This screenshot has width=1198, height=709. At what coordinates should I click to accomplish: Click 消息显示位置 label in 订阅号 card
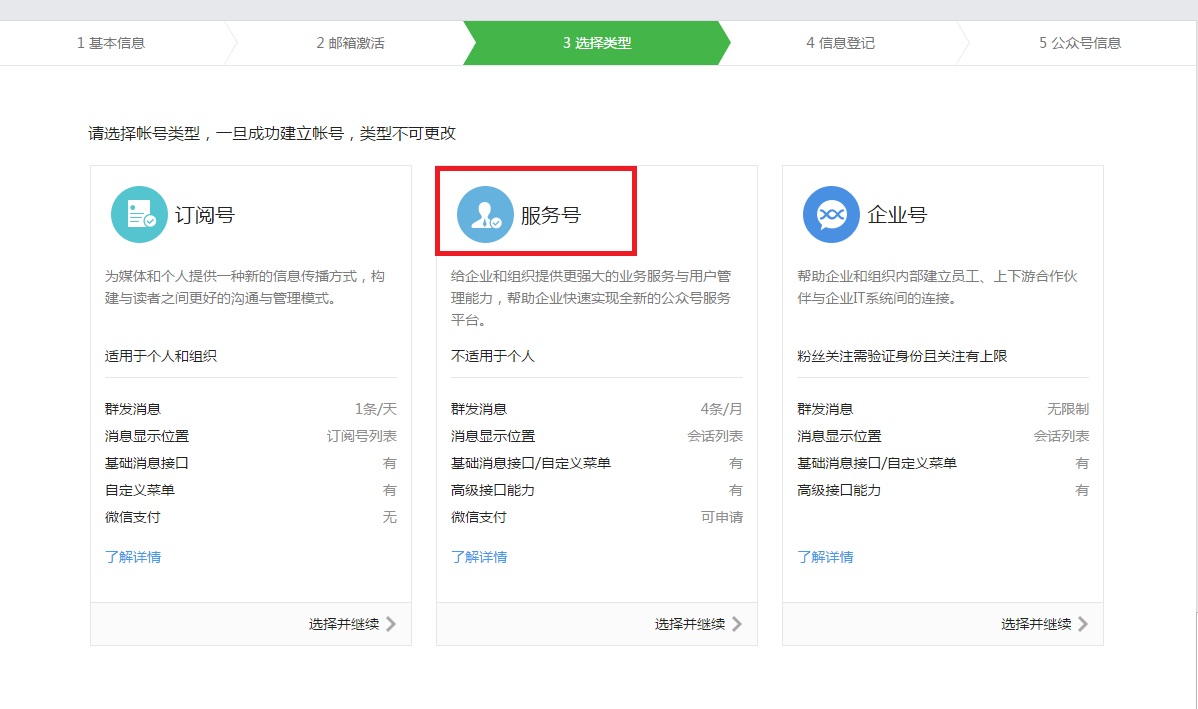147,435
